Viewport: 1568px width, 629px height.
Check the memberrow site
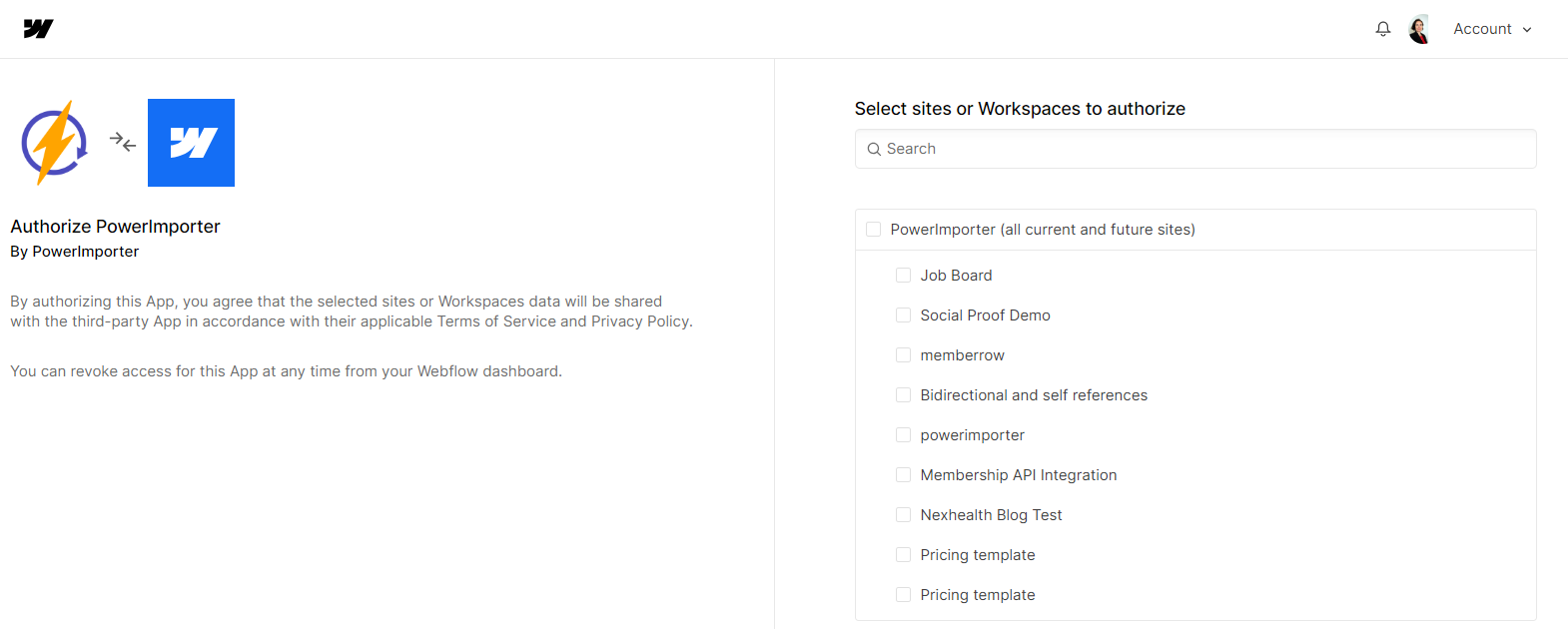click(x=903, y=354)
